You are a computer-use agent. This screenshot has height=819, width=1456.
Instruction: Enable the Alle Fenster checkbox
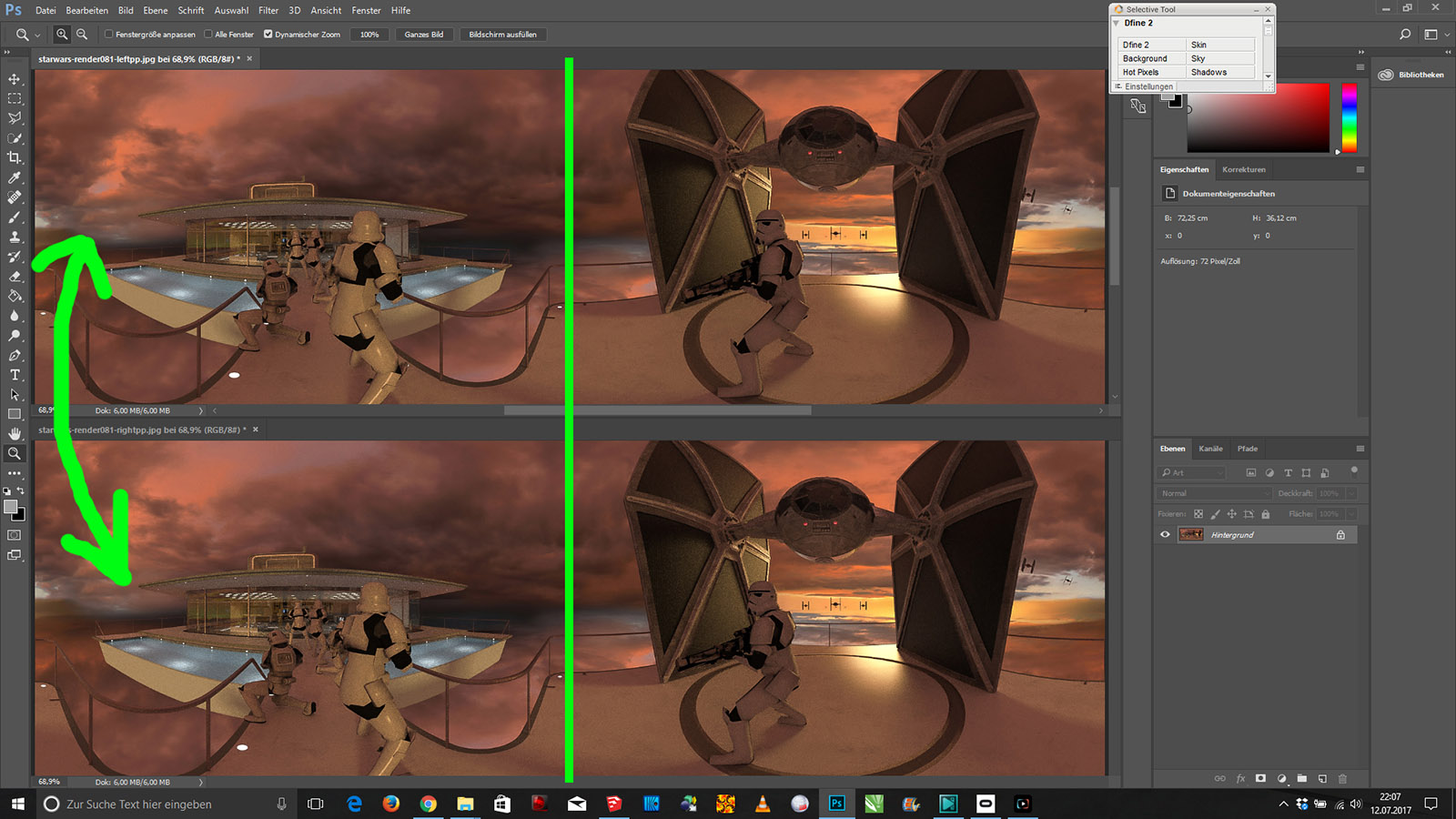(208, 35)
